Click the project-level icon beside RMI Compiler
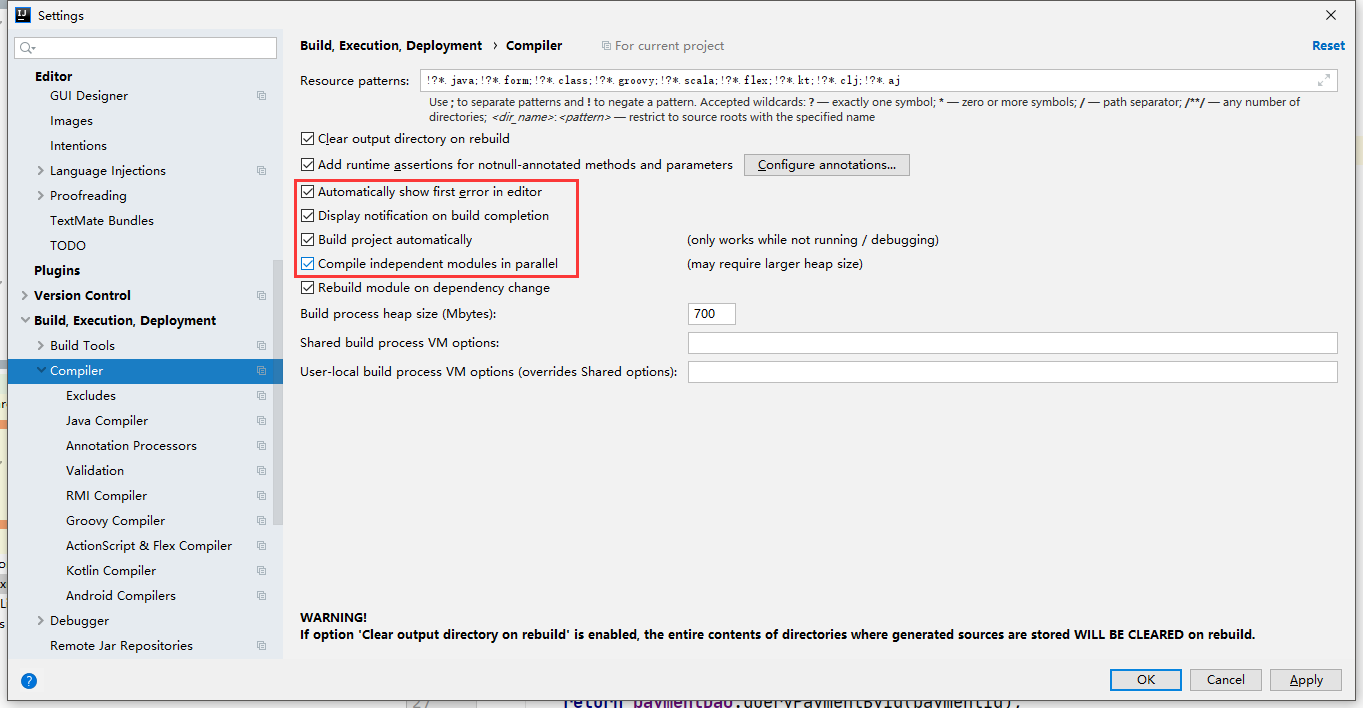The image size is (1363, 708). 262,496
